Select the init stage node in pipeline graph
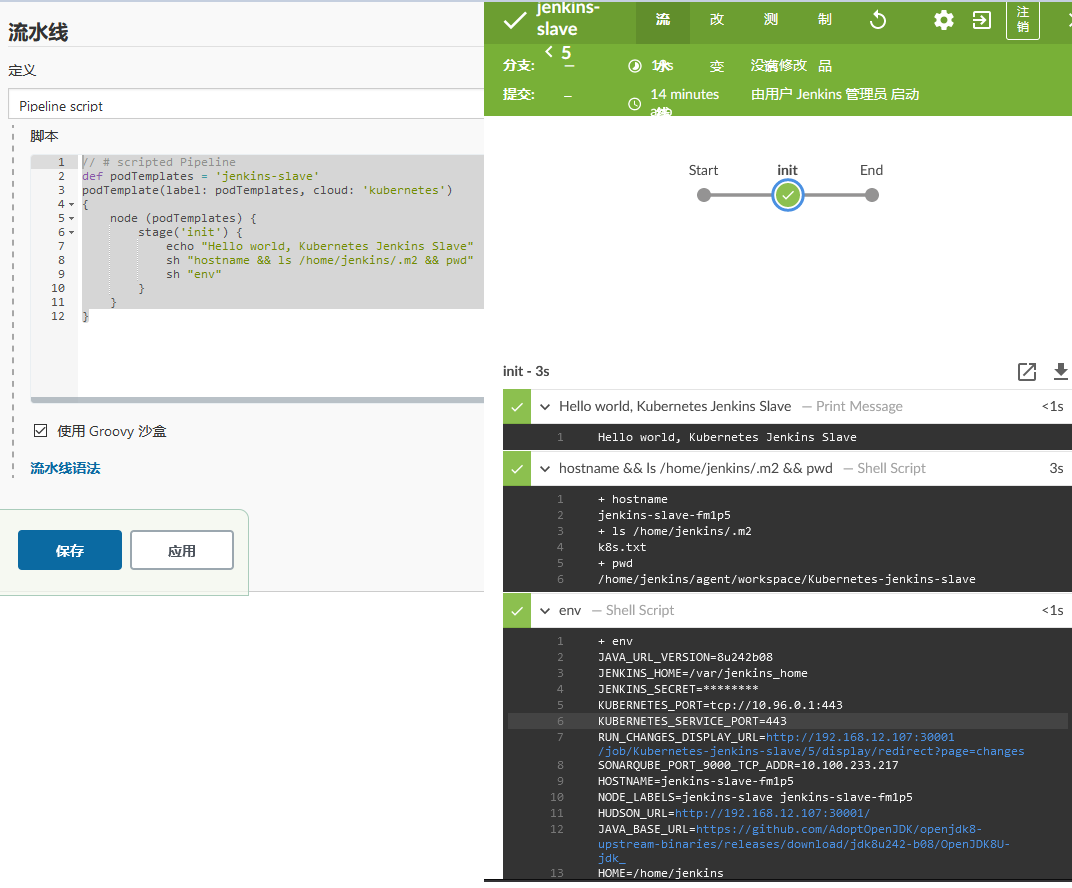 tap(788, 196)
